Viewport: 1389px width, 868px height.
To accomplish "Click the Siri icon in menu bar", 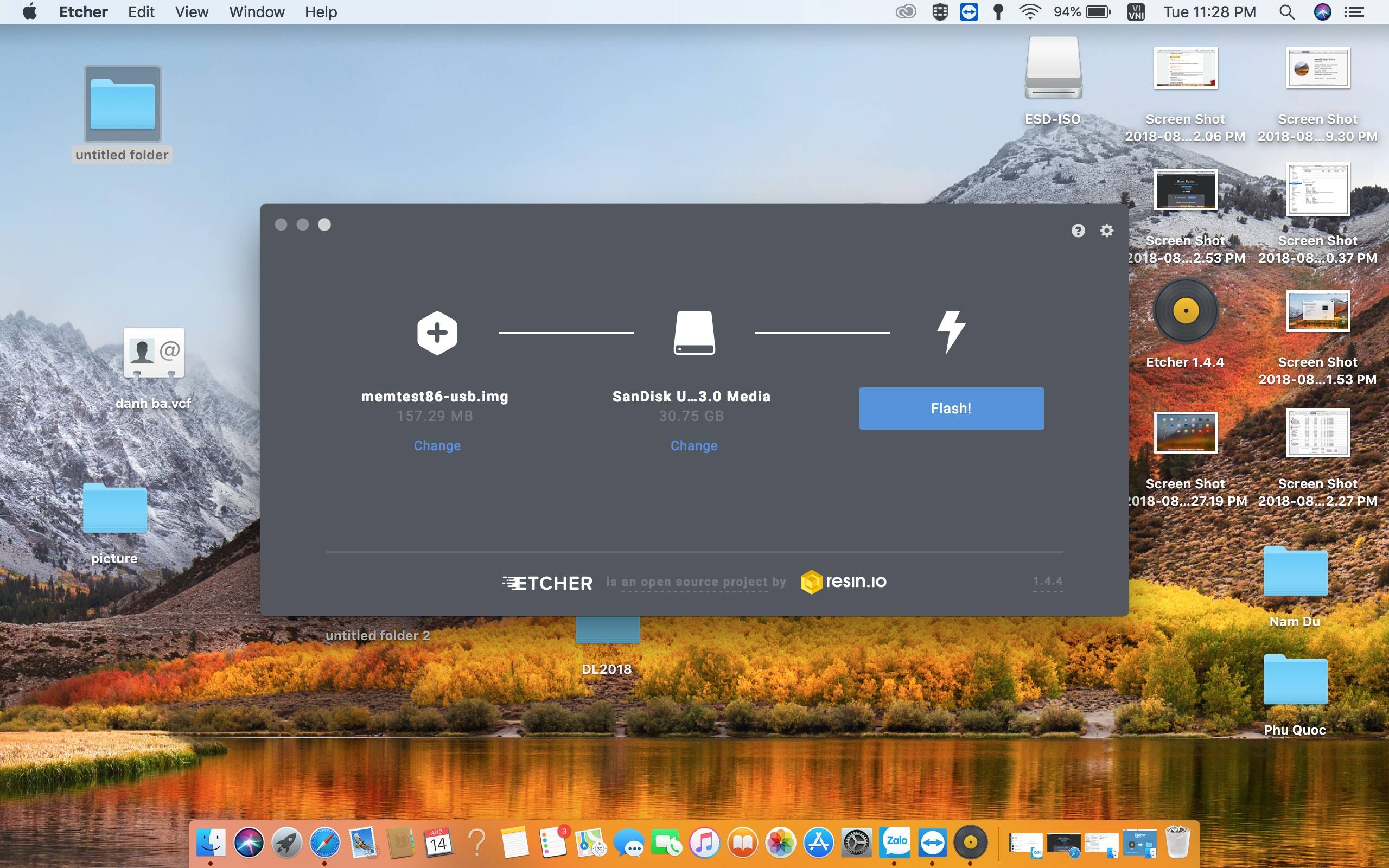I will [1322, 12].
